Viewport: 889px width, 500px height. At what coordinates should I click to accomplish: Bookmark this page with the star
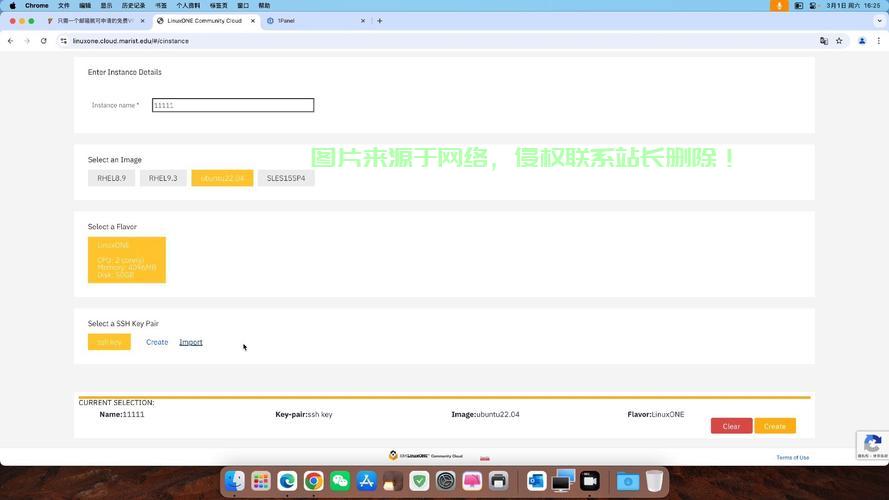839,41
